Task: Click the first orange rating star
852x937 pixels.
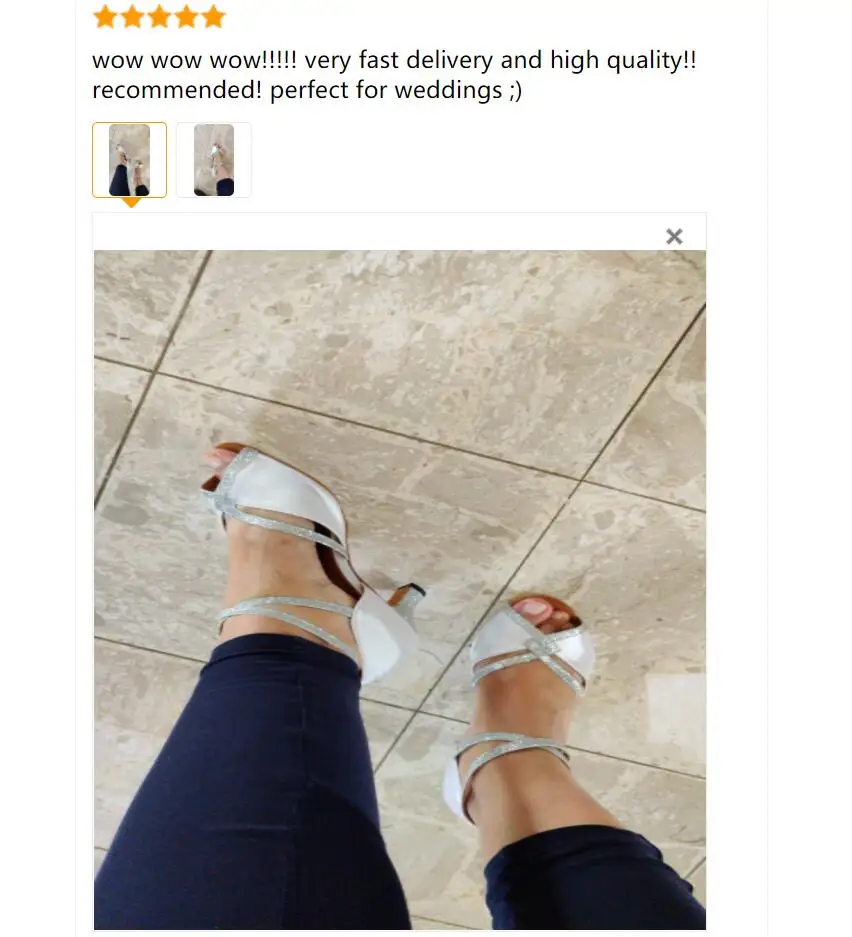Action: tap(105, 17)
